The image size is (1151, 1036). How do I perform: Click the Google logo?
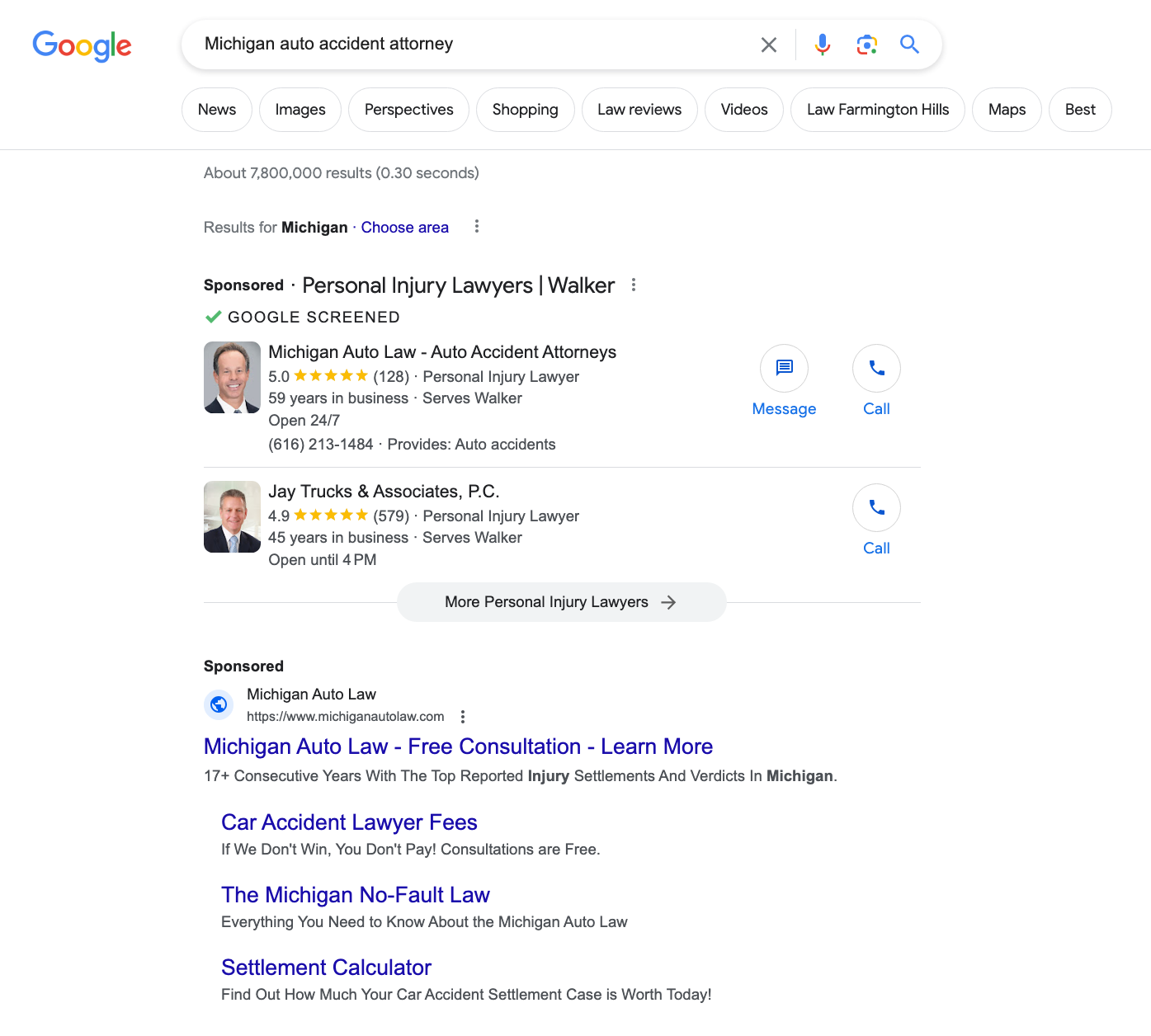click(x=82, y=45)
